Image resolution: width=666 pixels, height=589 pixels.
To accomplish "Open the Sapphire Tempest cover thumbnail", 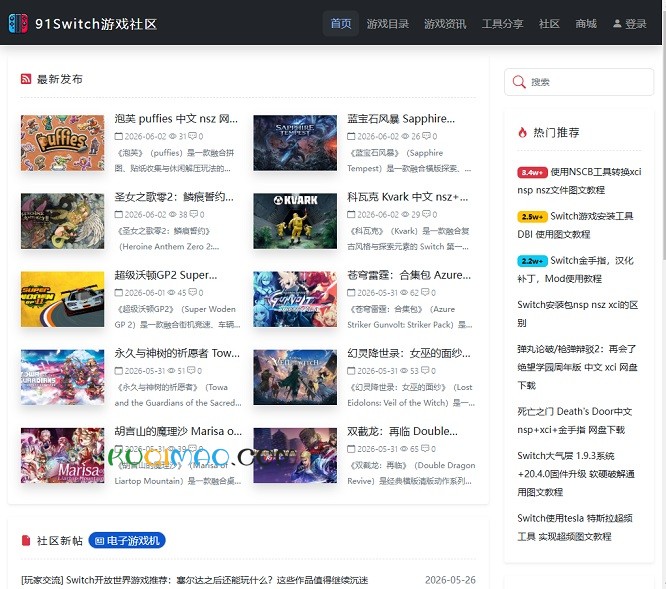I will (x=295, y=143).
